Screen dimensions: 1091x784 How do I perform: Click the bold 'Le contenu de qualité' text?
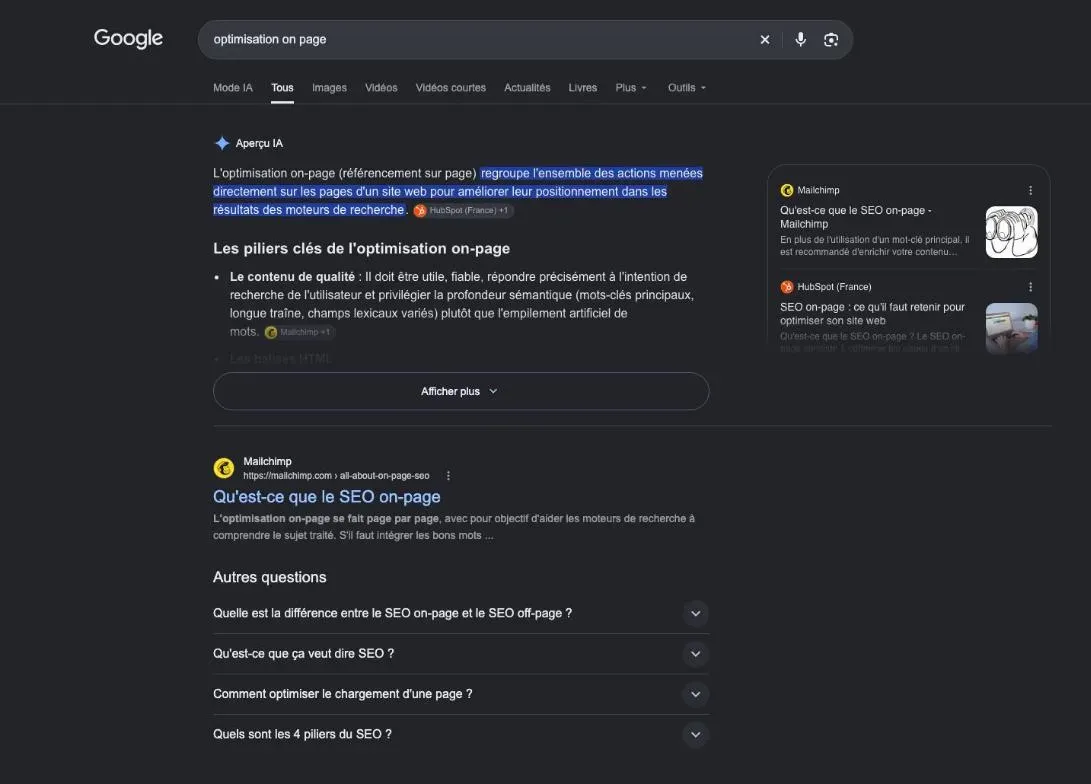(x=292, y=277)
